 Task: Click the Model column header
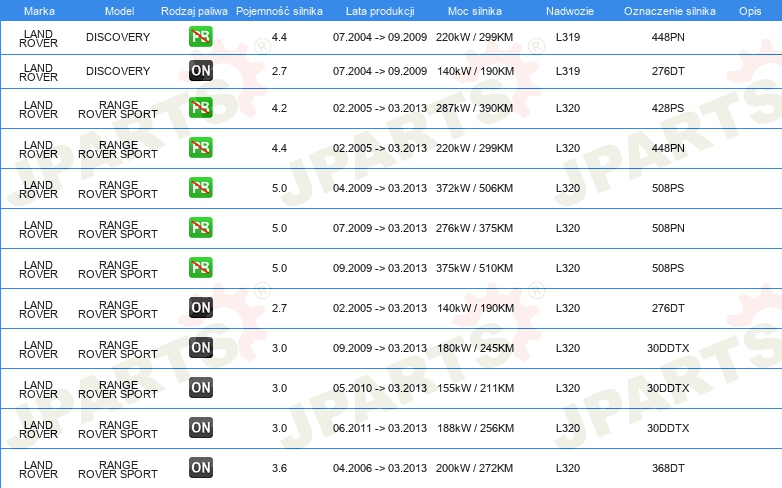coord(119,11)
